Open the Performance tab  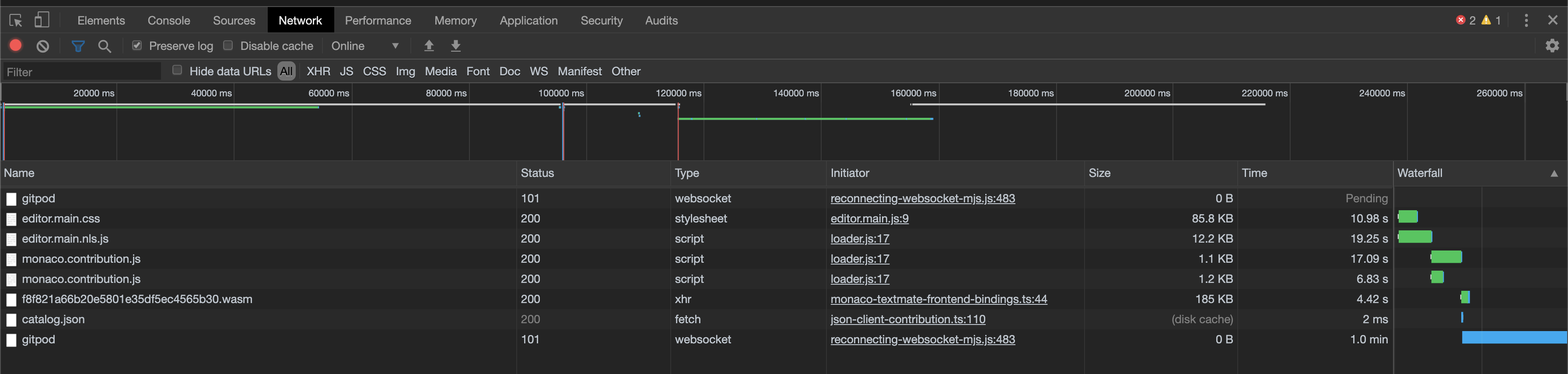click(378, 21)
